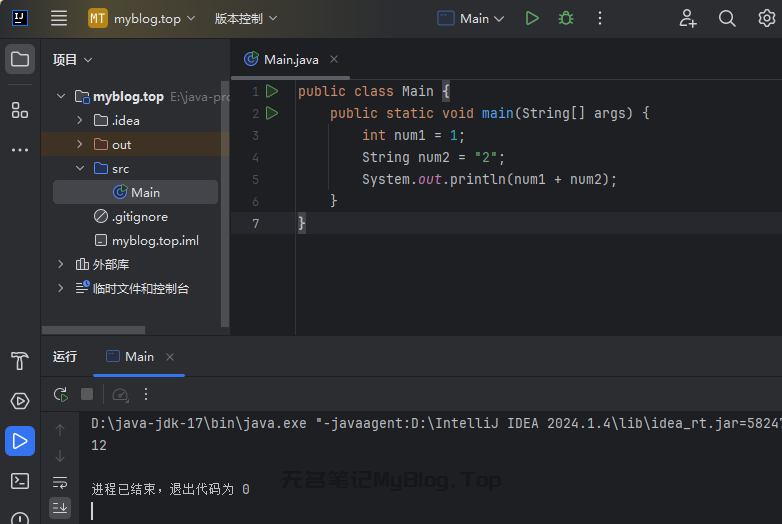Select the out folder row
This screenshot has width=782, height=524.
(x=135, y=144)
